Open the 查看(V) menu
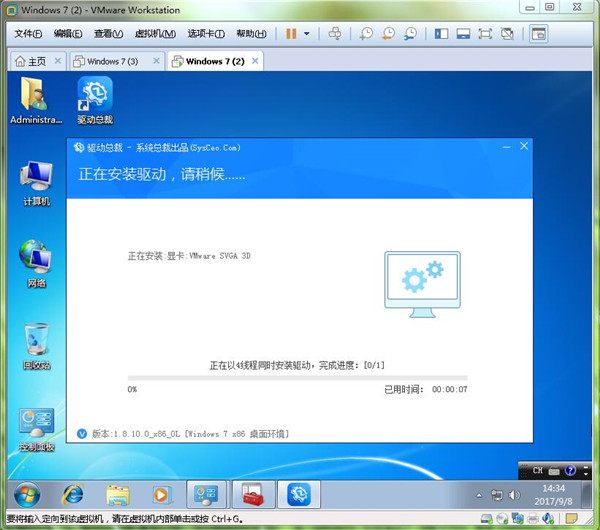The height and width of the screenshot is (530, 600). pyautogui.click(x=109, y=34)
